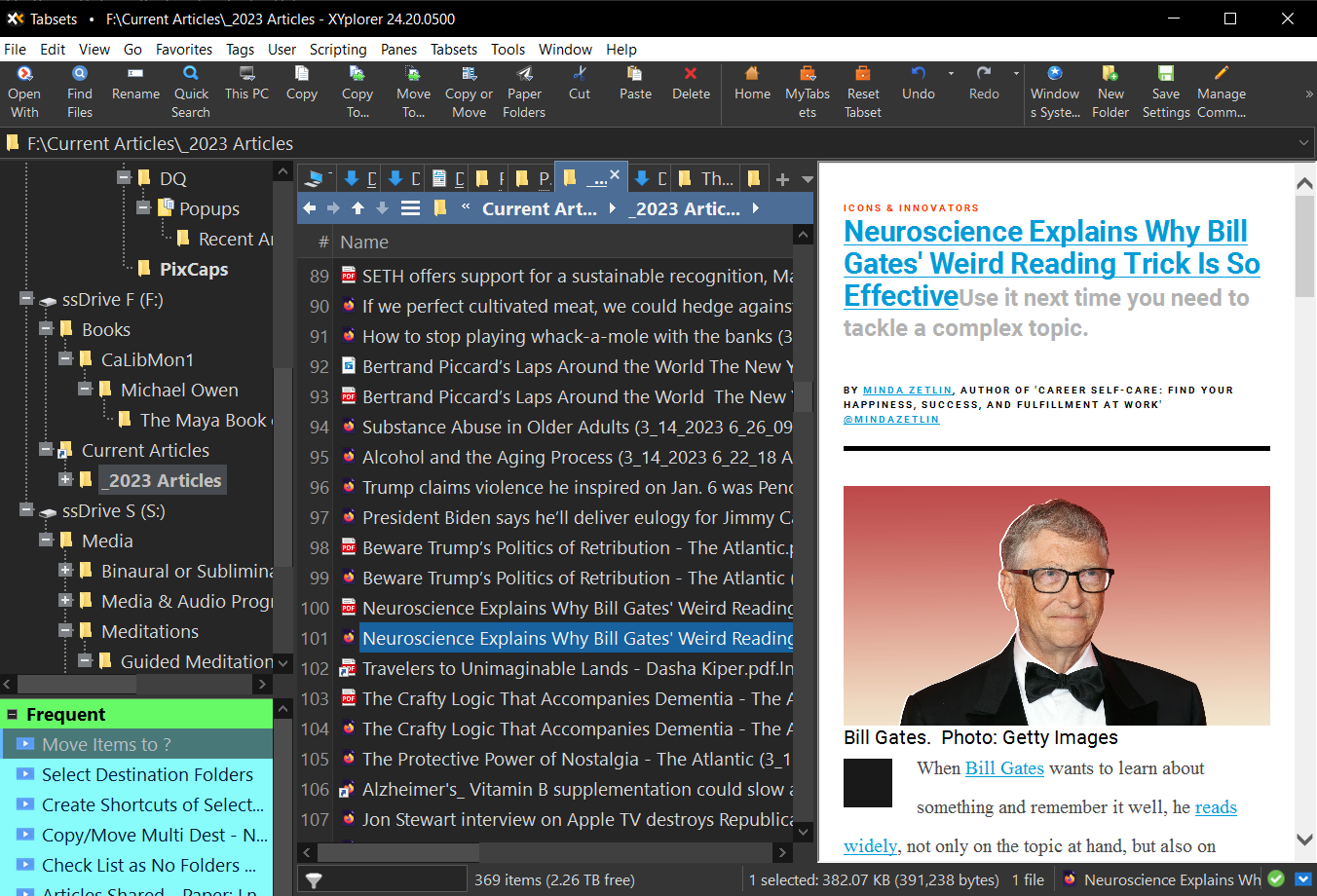Go Home using the toolbar icon

(752, 73)
